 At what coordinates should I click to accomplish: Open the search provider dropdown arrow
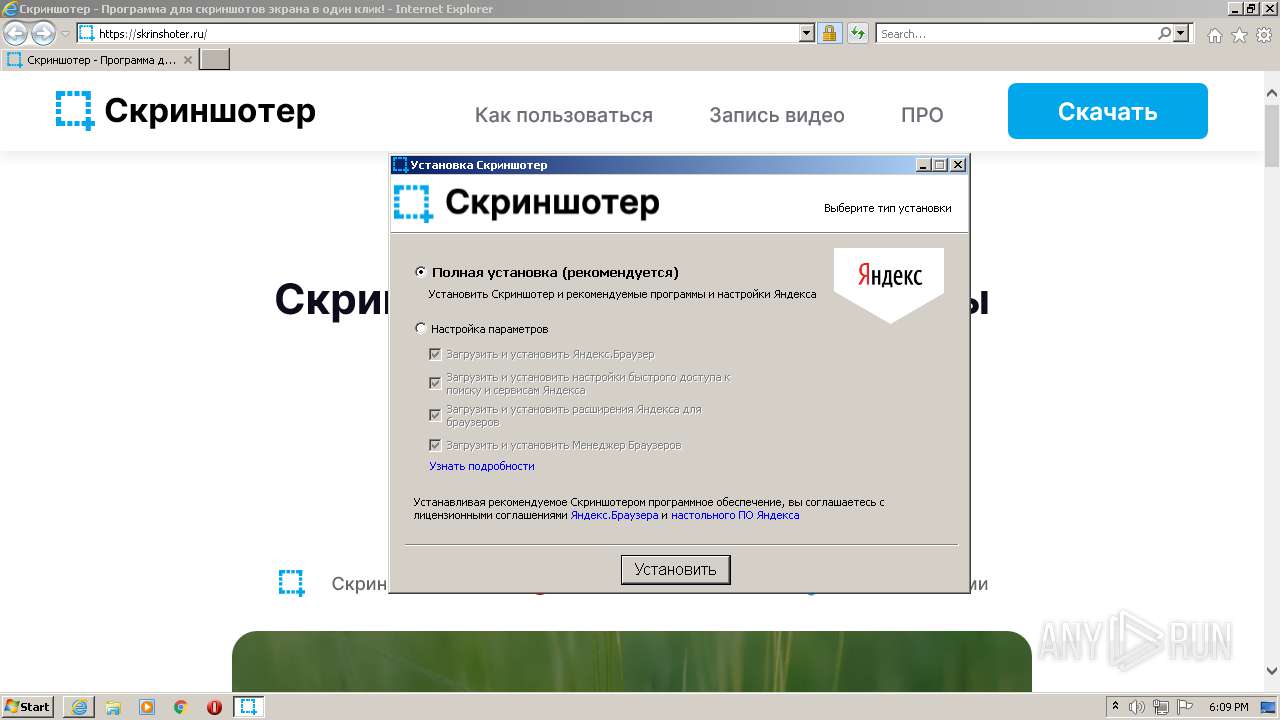(1181, 33)
